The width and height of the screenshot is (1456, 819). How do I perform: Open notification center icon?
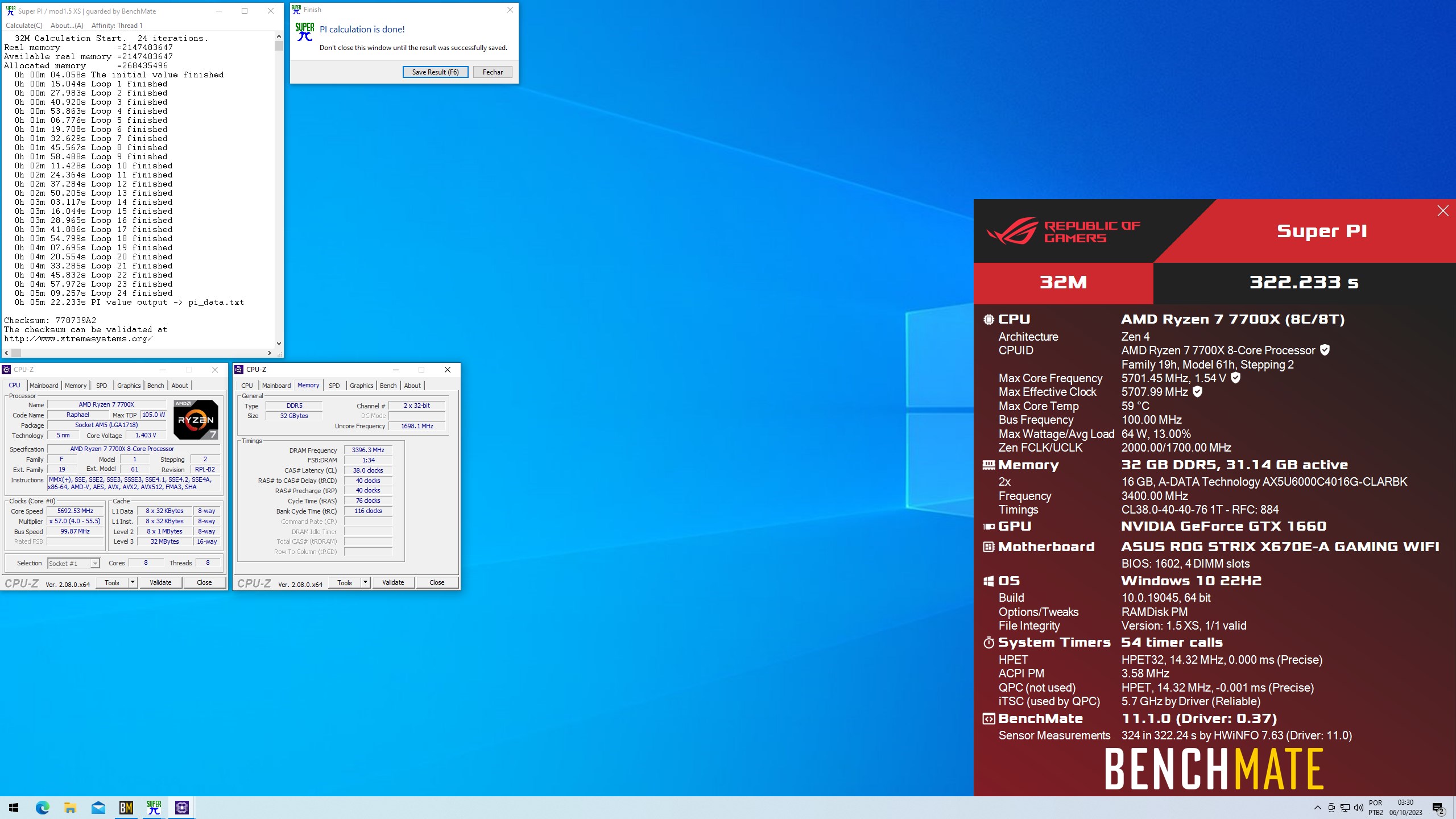tap(1438, 808)
